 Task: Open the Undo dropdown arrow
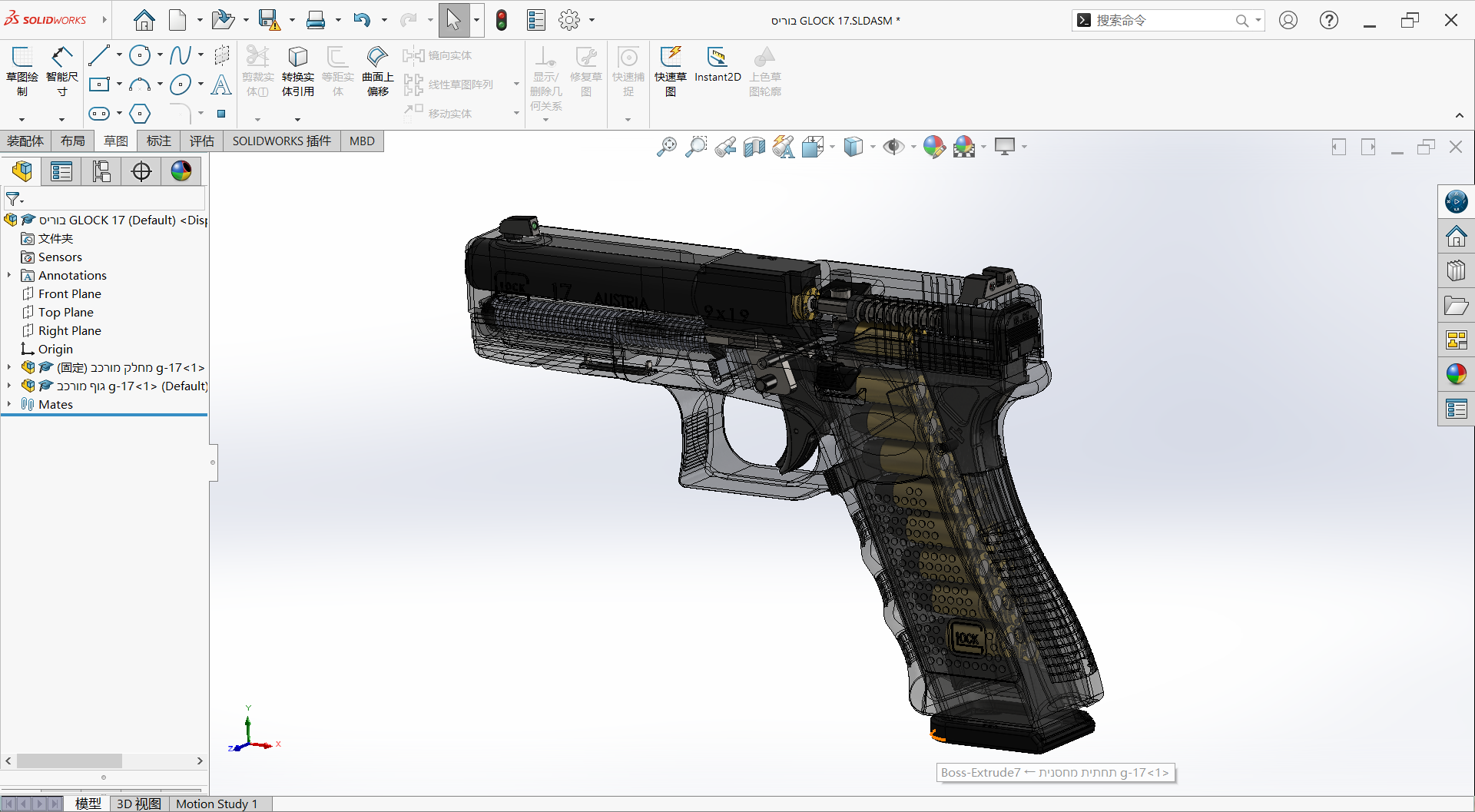point(384,20)
